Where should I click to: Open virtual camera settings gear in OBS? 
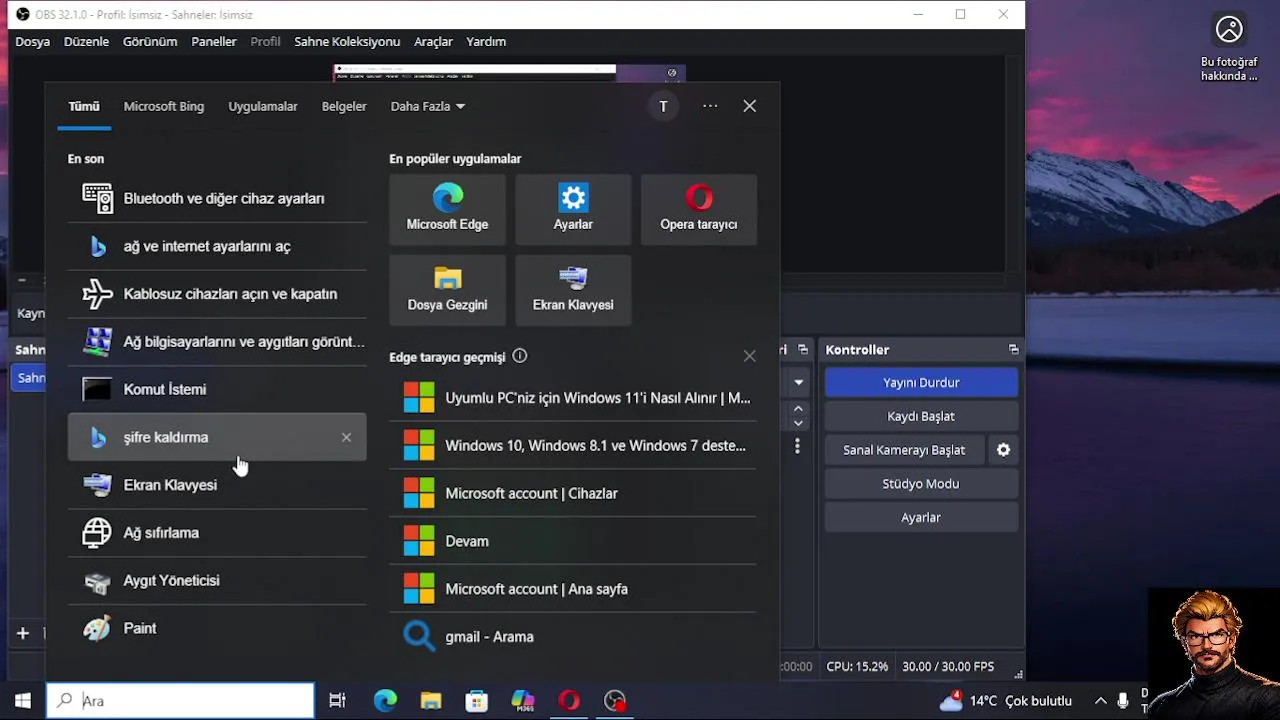point(1003,450)
